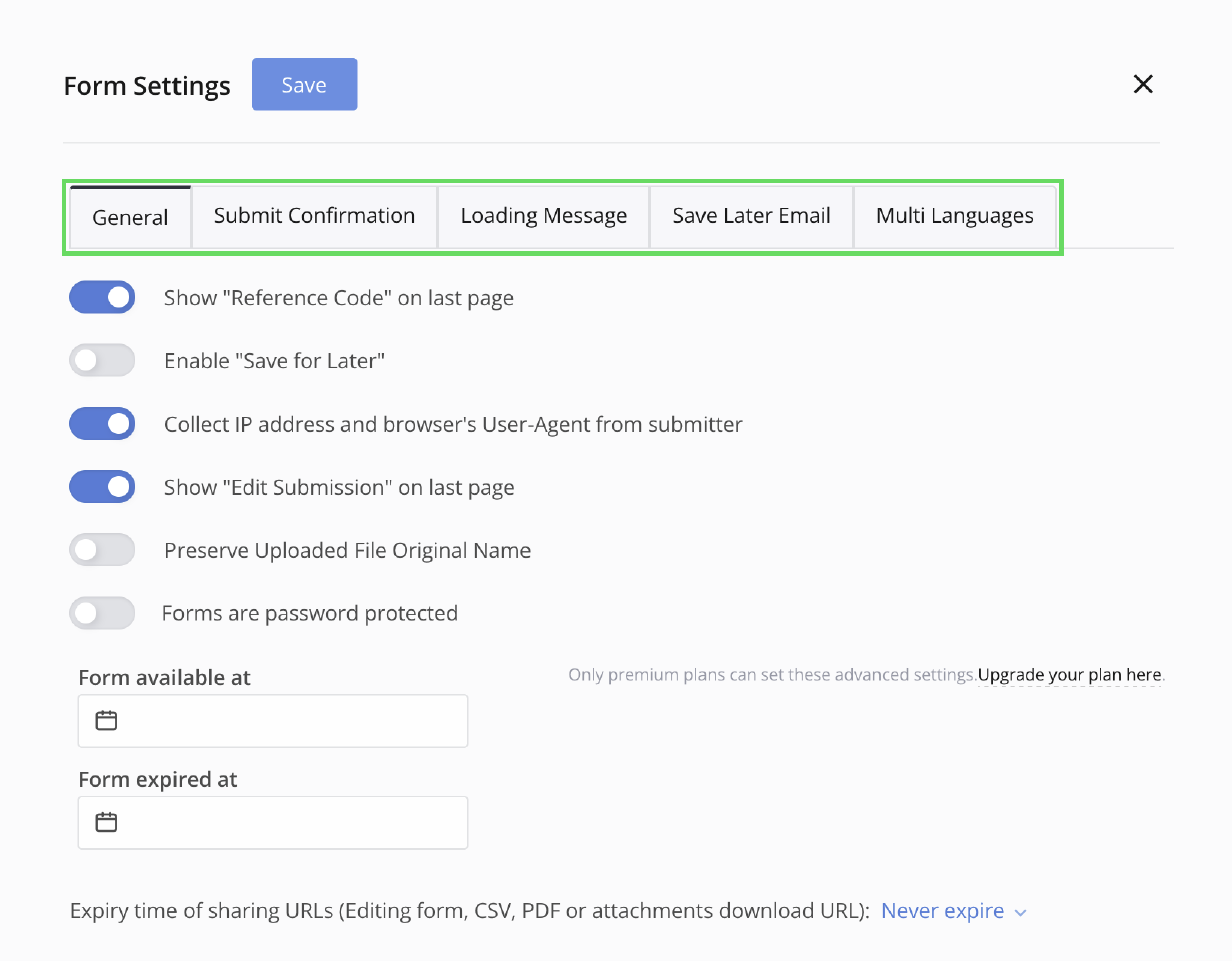
Task: Click the Form expired at date field
Action: pyautogui.click(x=273, y=822)
